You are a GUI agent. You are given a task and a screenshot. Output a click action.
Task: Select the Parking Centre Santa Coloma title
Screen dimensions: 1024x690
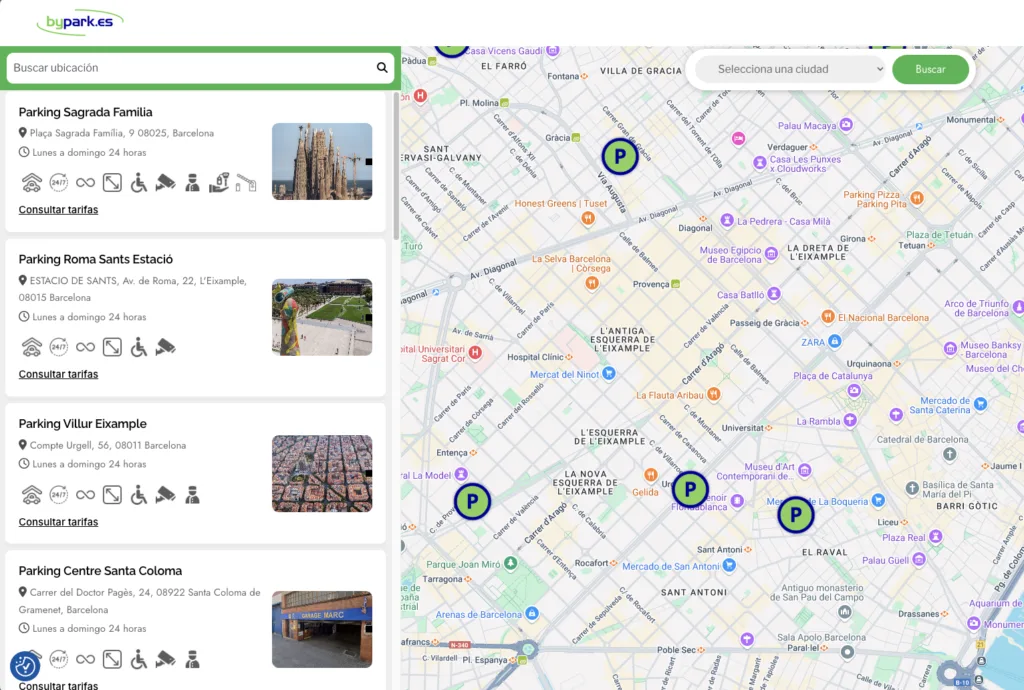tap(100, 571)
